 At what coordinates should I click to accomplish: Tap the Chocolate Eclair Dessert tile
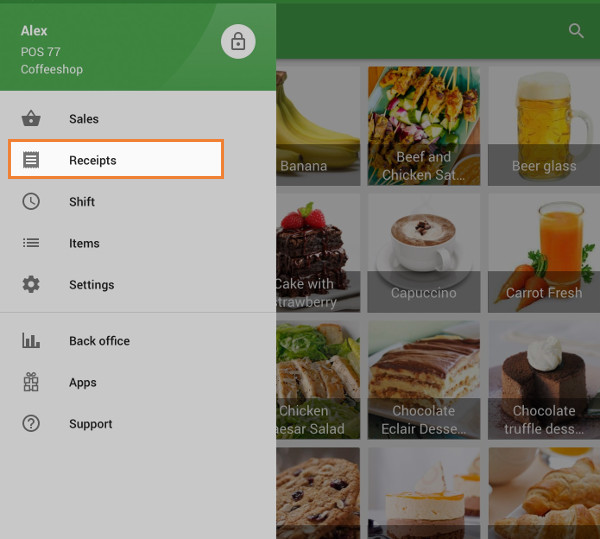coord(423,380)
